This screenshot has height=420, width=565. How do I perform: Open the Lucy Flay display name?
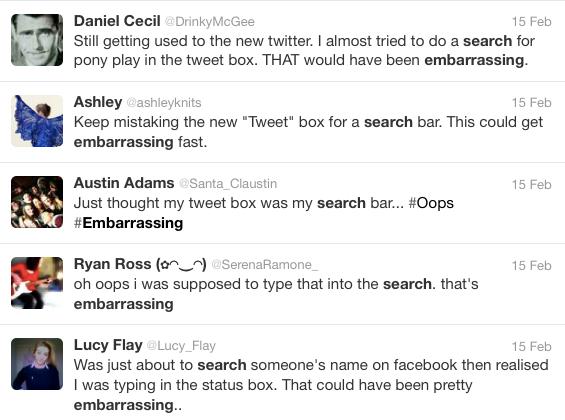pos(108,345)
